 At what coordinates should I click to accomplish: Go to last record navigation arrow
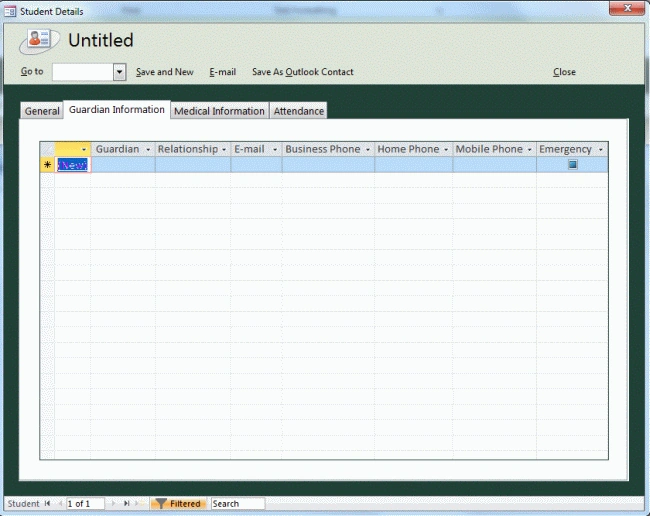point(126,504)
